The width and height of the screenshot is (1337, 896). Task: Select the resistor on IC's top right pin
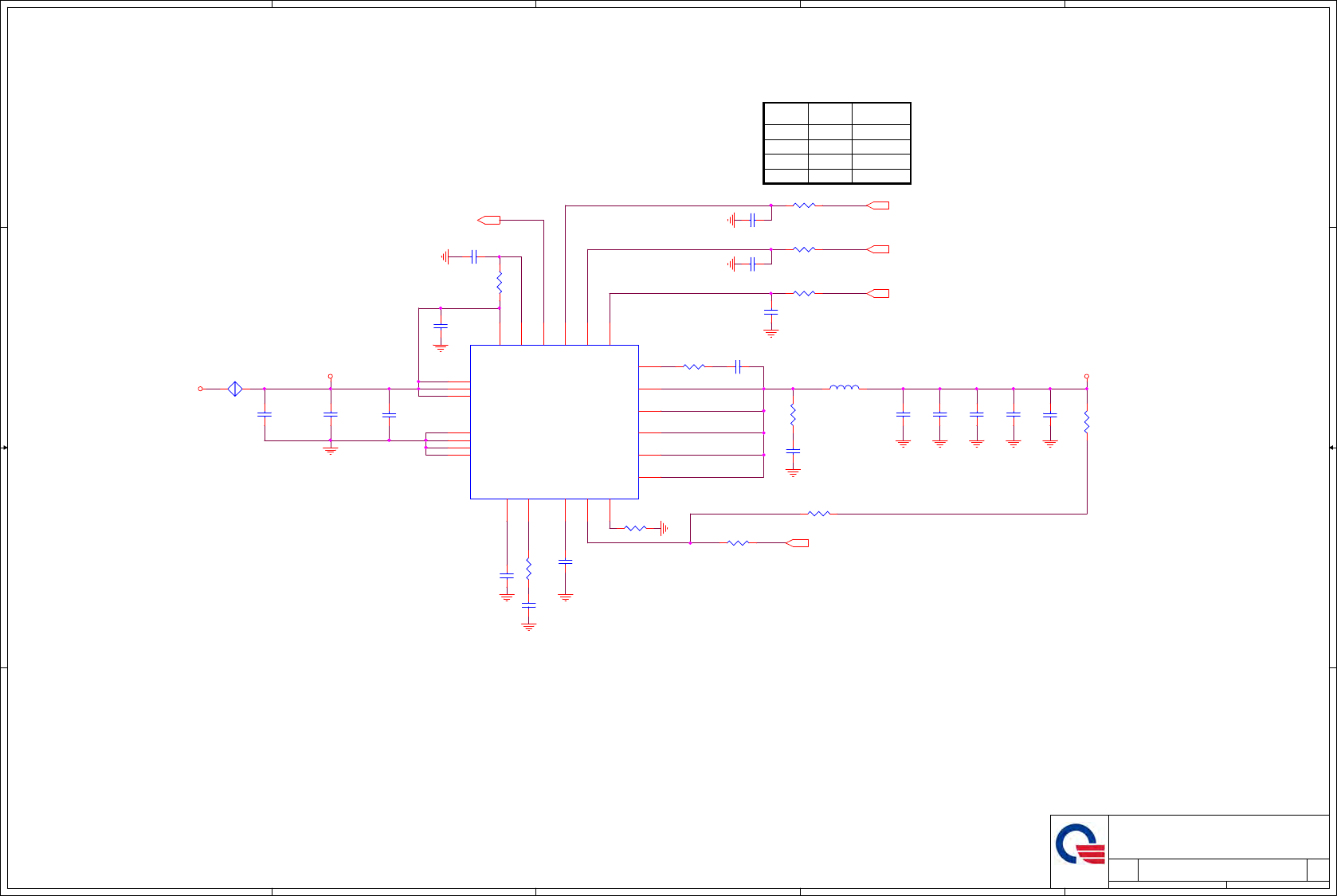[x=694, y=366]
